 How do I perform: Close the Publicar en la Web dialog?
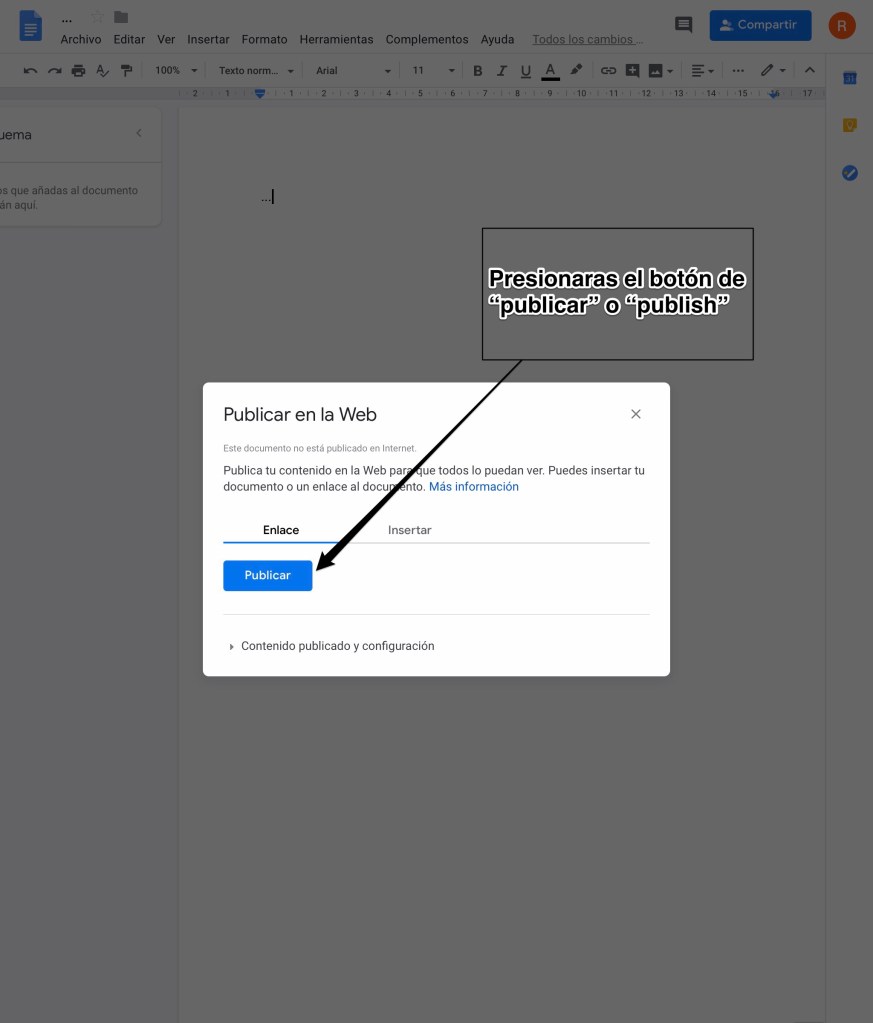point(635,414)
